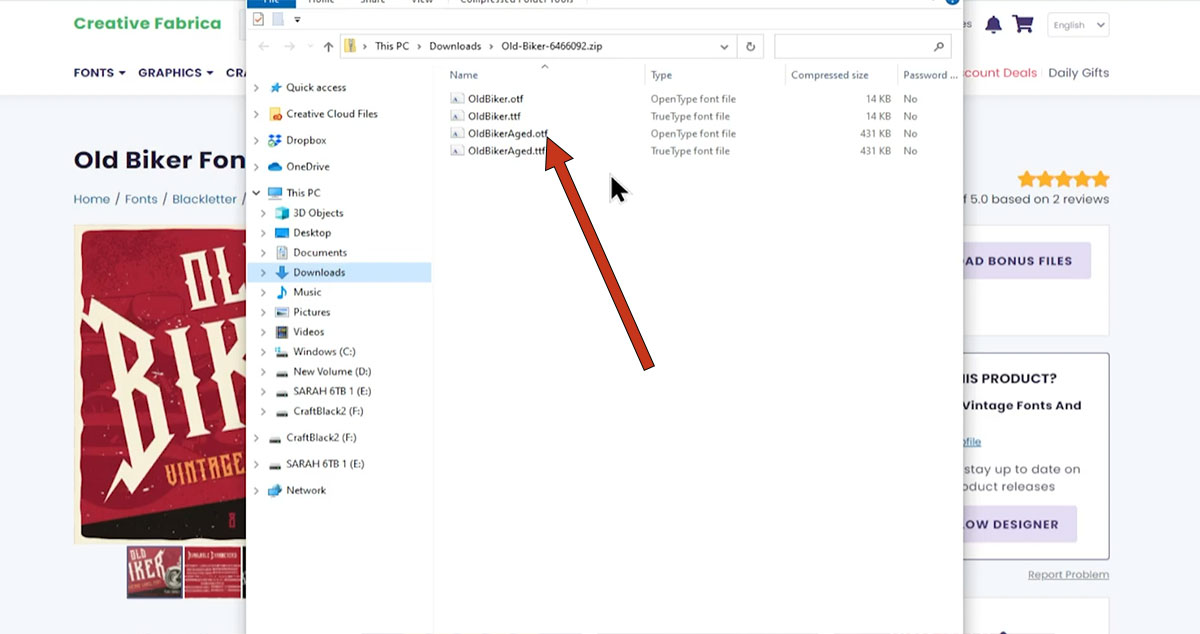Click the Dropbox icon in the sidebar
Image resolution: width=1200 pixels, height=634 pixels.
click(x=277, y=140)
